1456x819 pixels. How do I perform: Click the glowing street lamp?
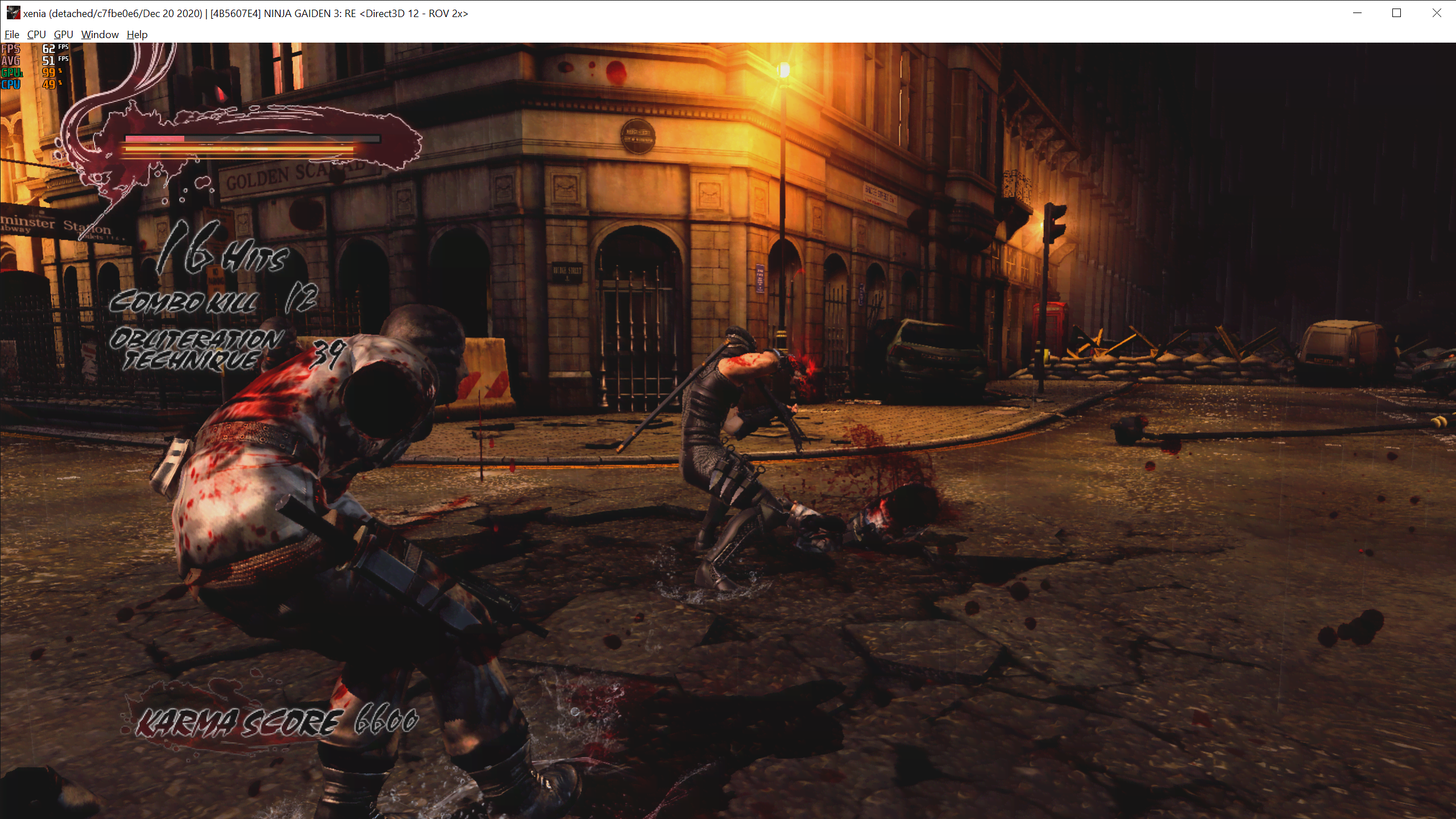tap(783, 70)
